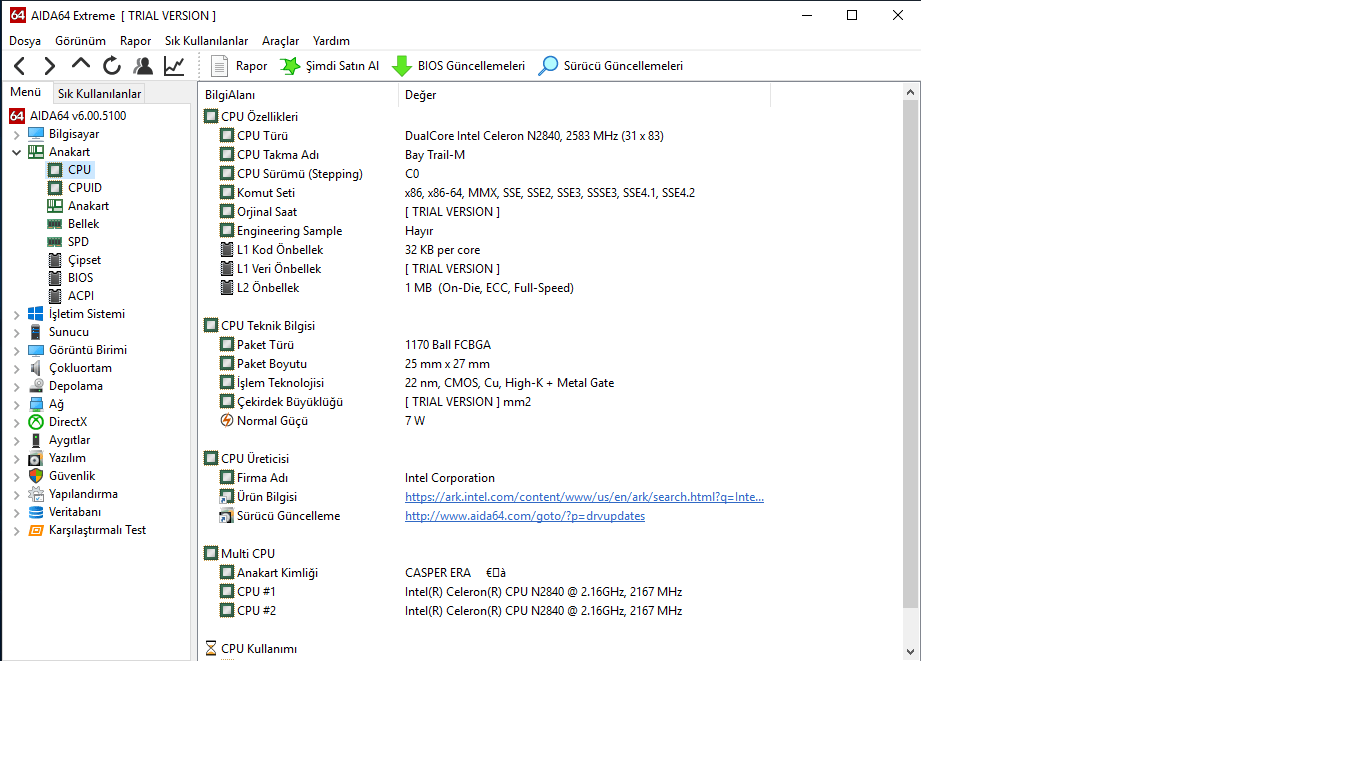The width and height of the screenshot is (1366, 768).
Task: Select the ACPI chip icon
Action: pos(55,296)
